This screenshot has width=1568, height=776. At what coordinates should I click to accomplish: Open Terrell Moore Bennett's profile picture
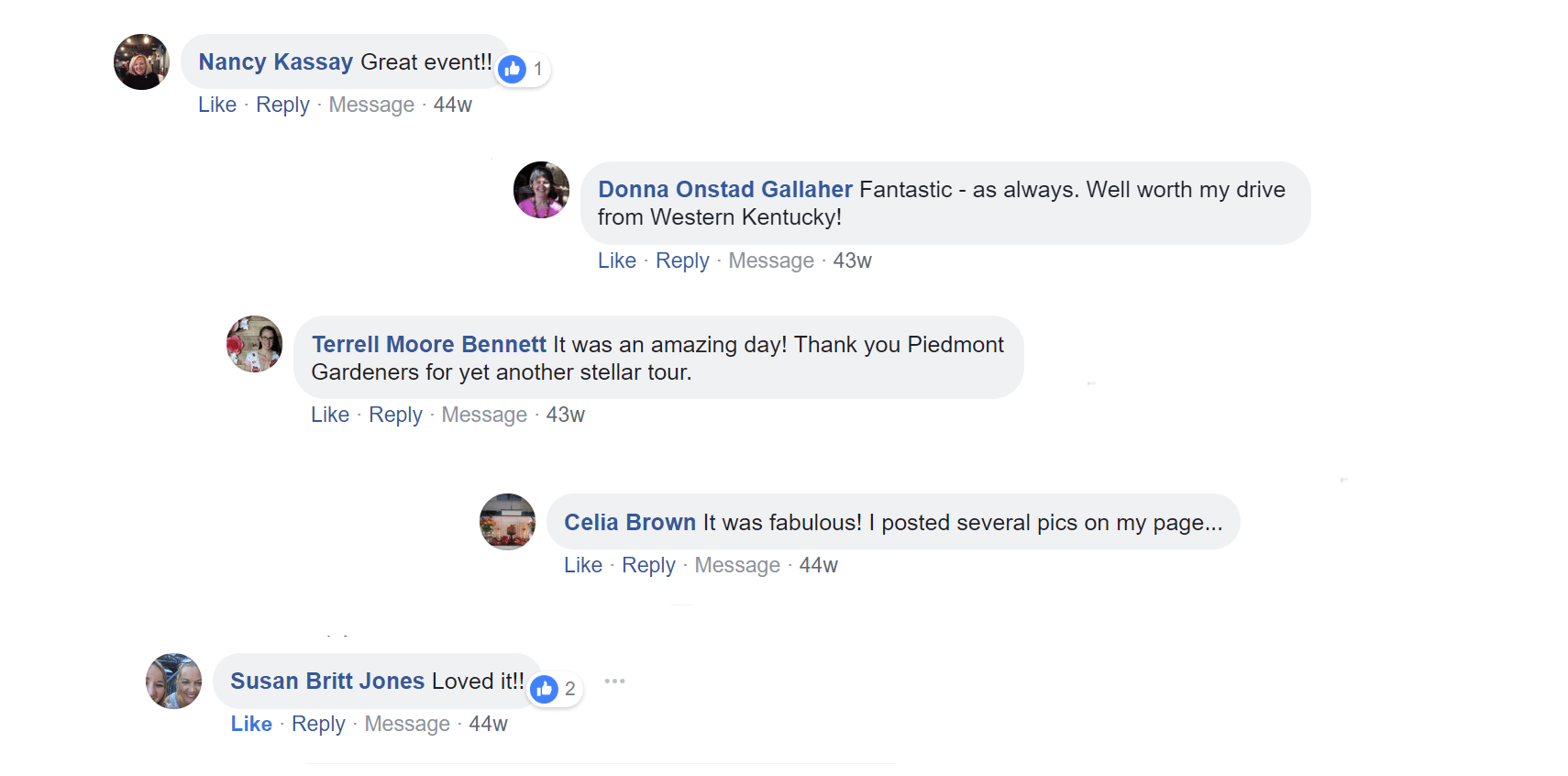click(x=254, y=344)
